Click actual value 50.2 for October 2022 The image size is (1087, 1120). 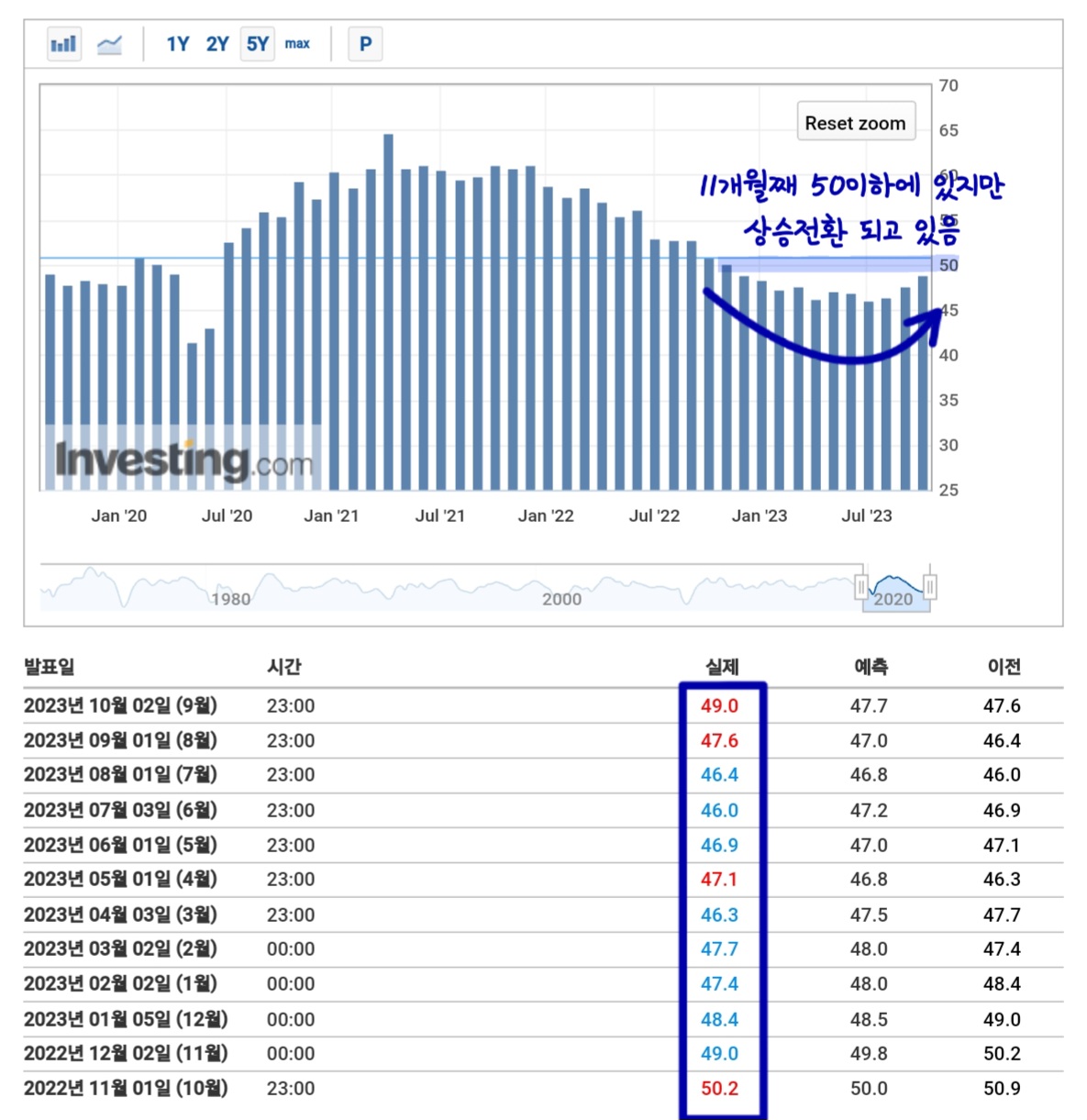pyautogui.click(x=719, y=1089)
